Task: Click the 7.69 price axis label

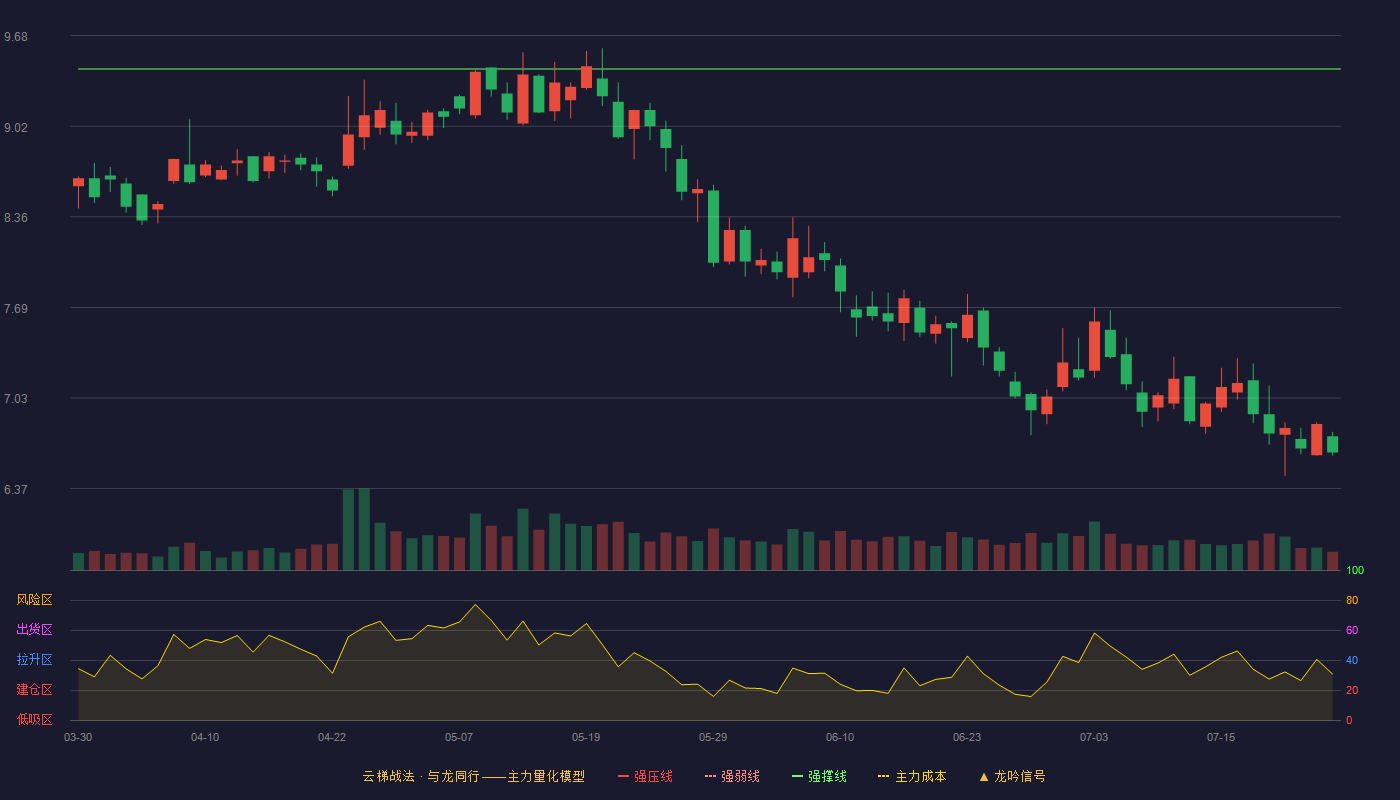Action: 16,308
